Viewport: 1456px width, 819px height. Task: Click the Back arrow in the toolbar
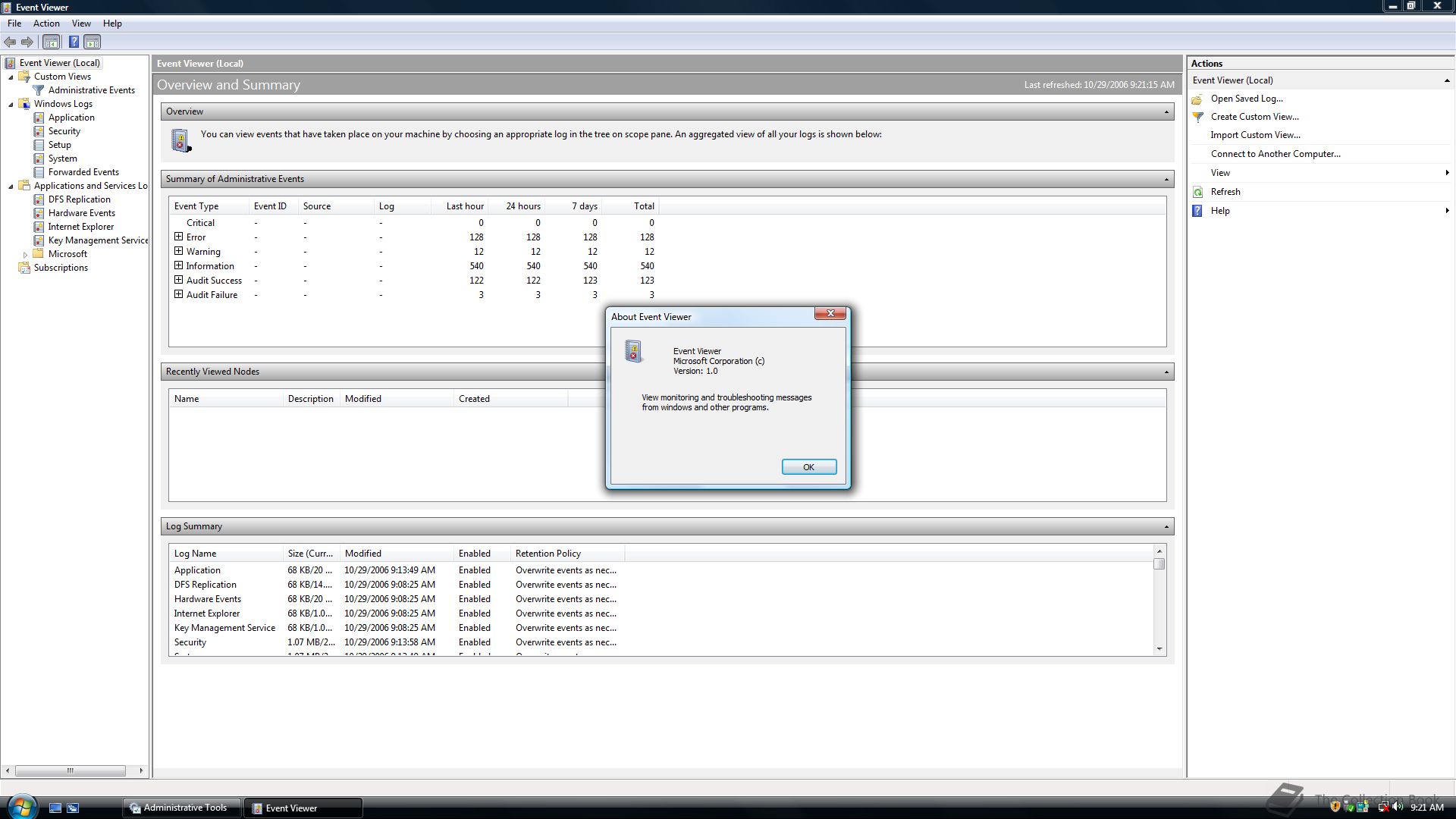10,42
